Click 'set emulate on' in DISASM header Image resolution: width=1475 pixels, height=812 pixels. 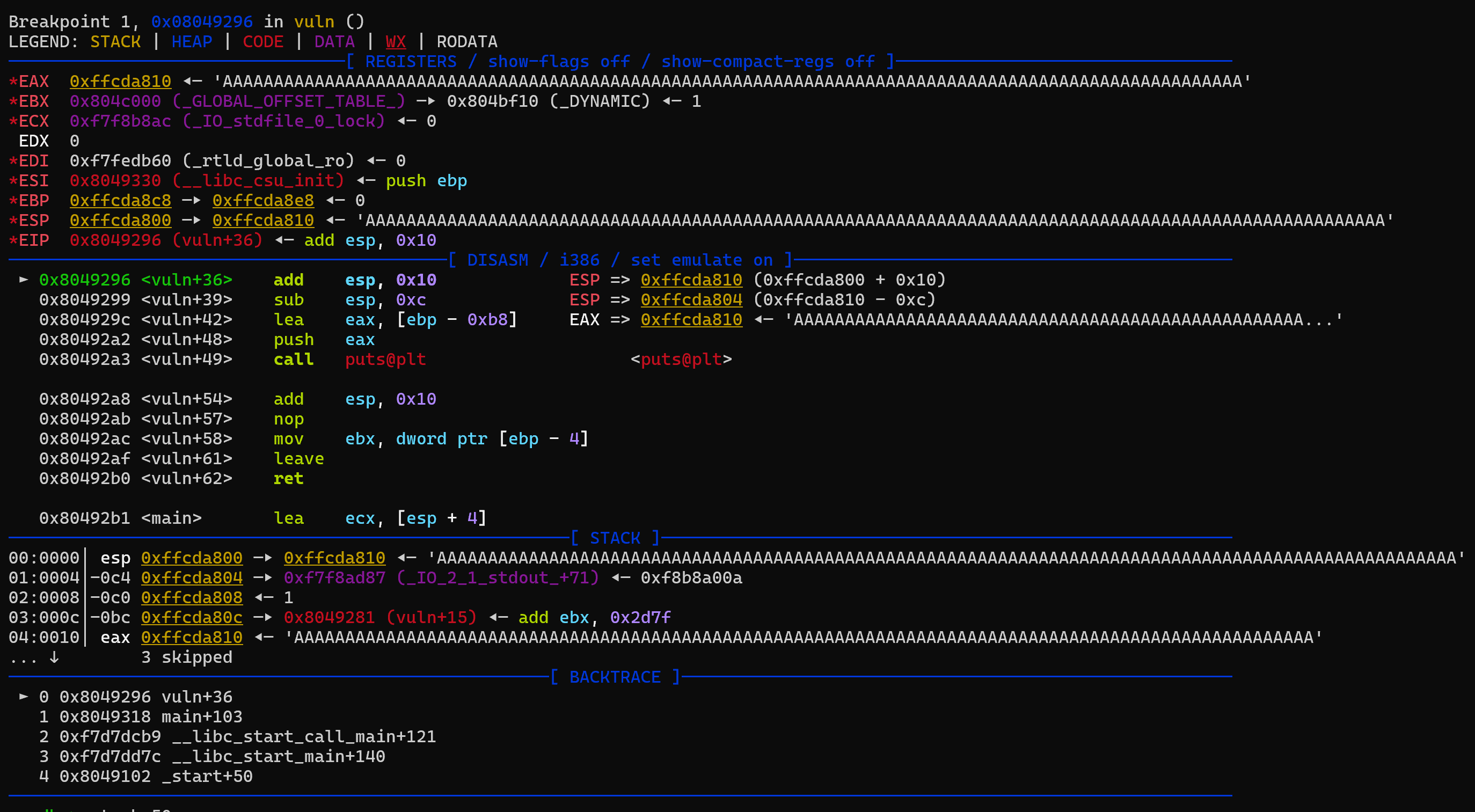point(701,260)
